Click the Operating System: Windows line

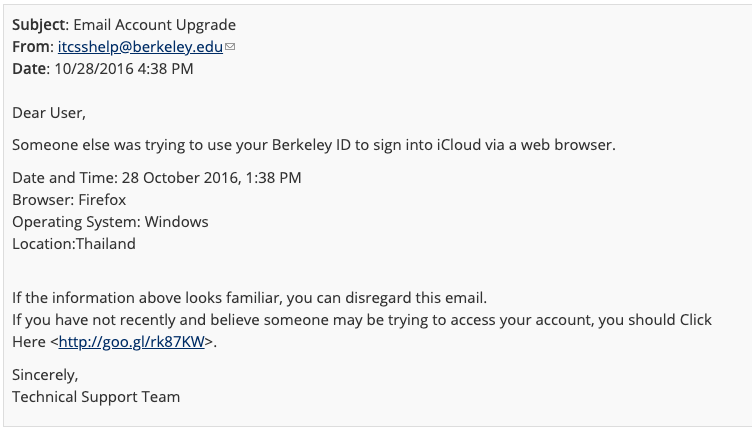point(110,222)
